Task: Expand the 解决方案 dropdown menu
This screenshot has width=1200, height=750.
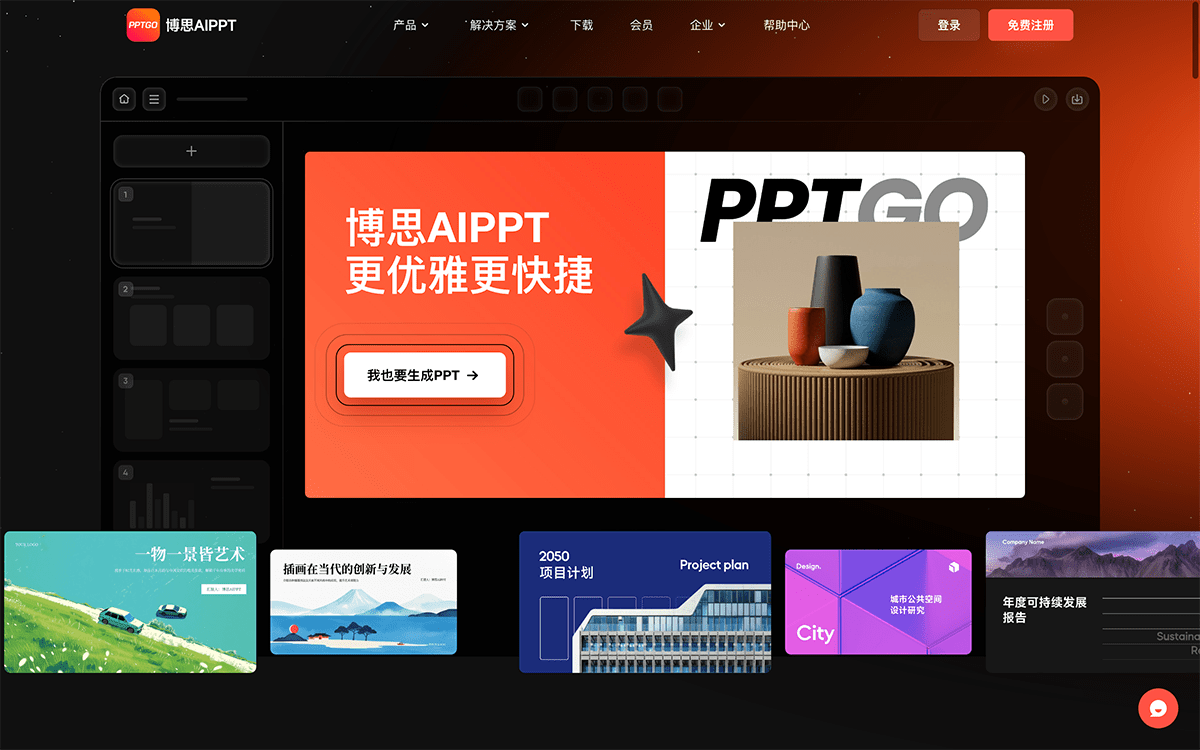Action: tap(499, 25)
